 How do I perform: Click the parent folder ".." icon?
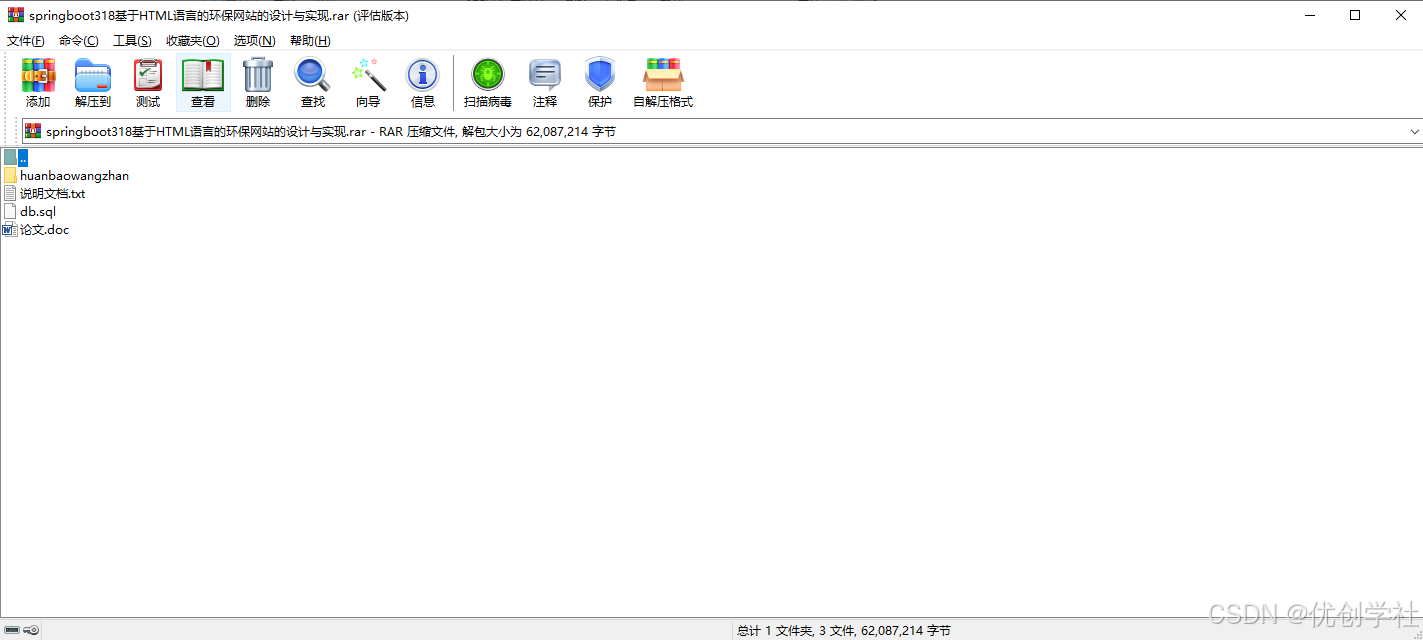tap(10, 157)
